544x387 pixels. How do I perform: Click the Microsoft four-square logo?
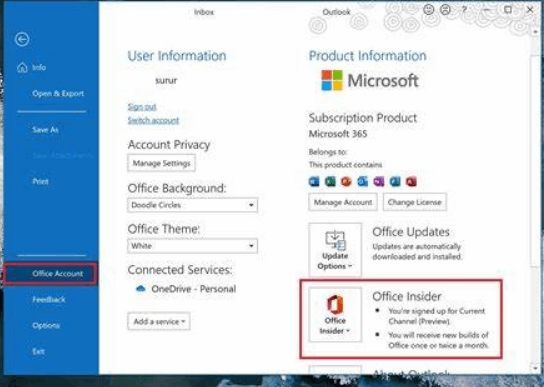point(332,80)
